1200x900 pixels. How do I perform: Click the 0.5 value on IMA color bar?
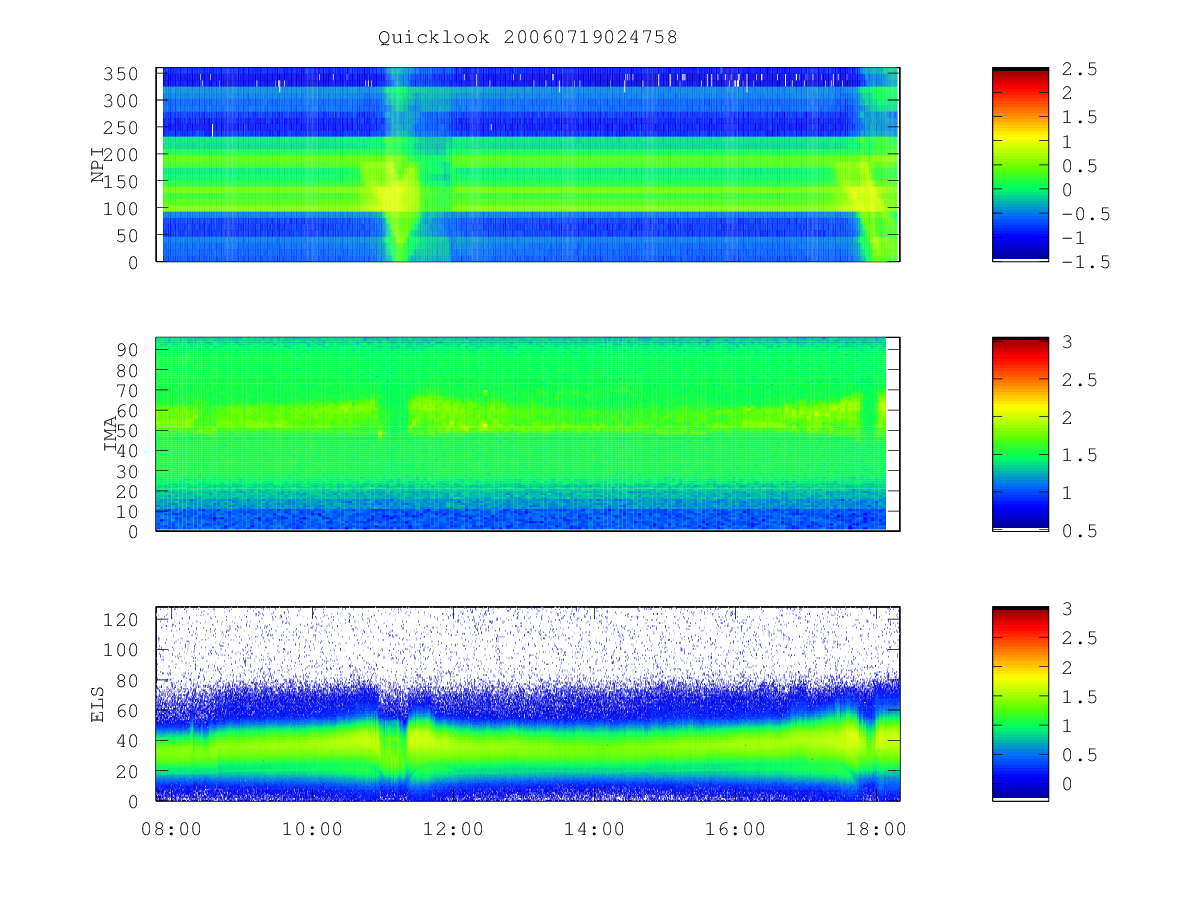click(1078, 531)
